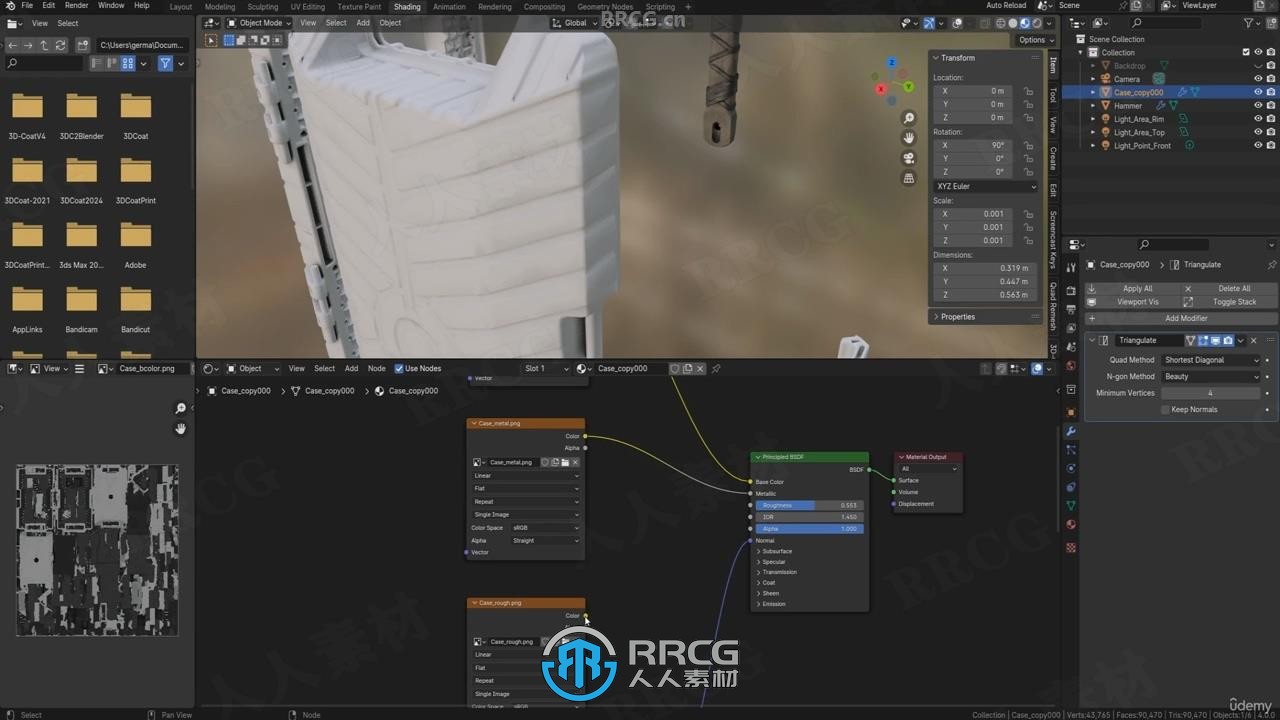Switch to the UV Editing workspace
The height and width of the screenshot is (720, 1280).
click(x=308, y=7)
